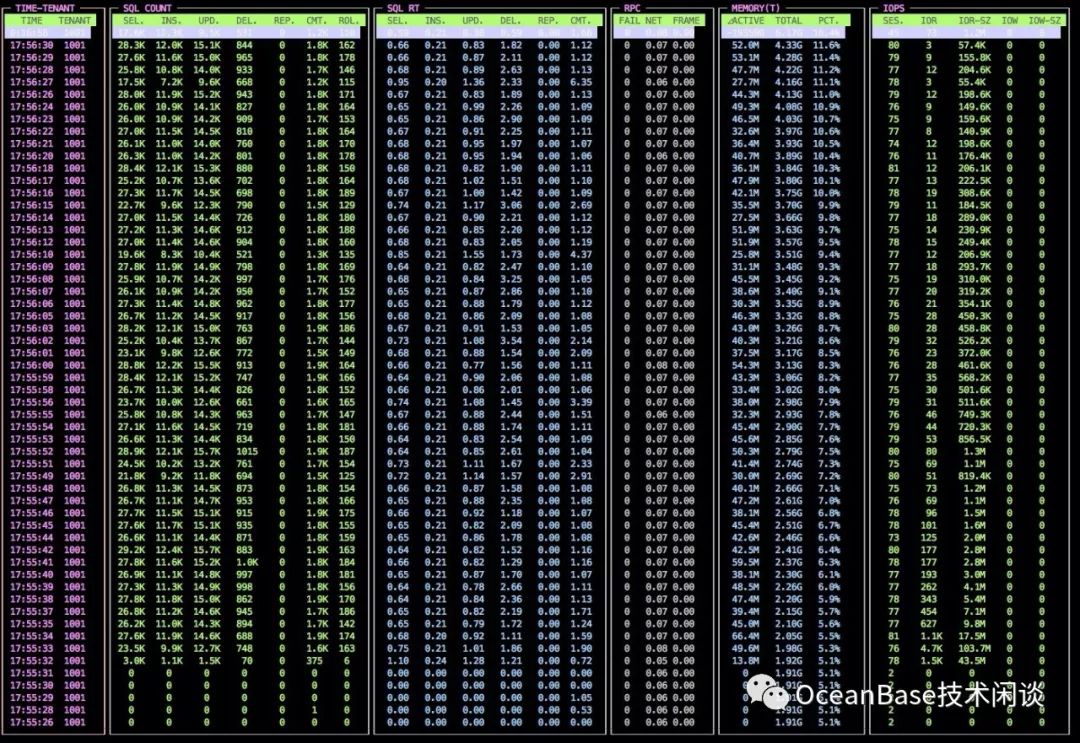Select the 66.4M active memory value
The image size is (1080, 743).
tap(745, 636)
